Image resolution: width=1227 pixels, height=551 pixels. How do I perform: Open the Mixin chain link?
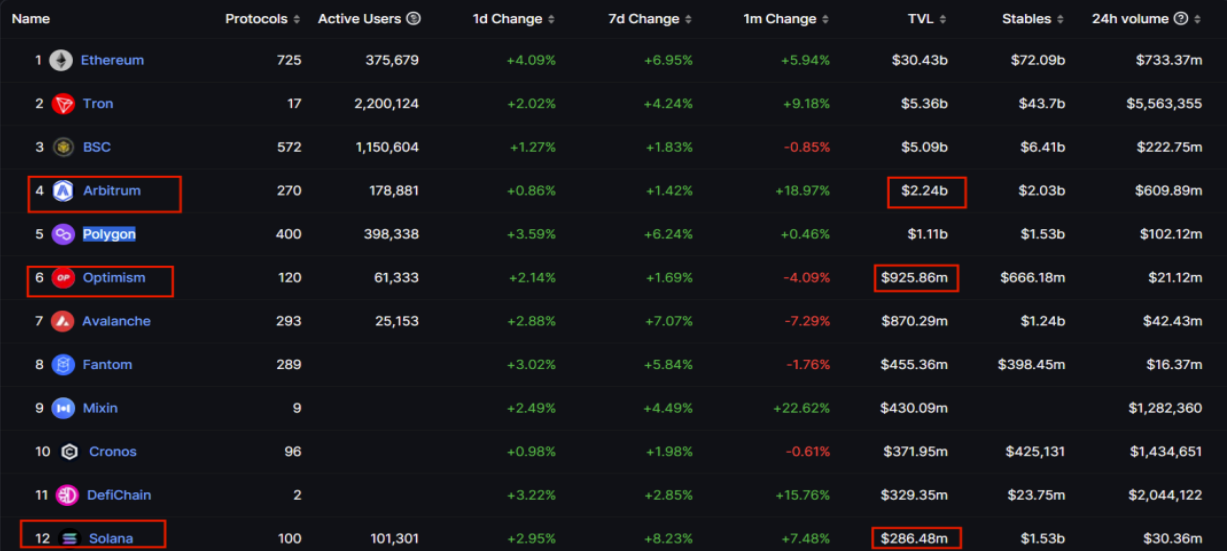point(100,408)
